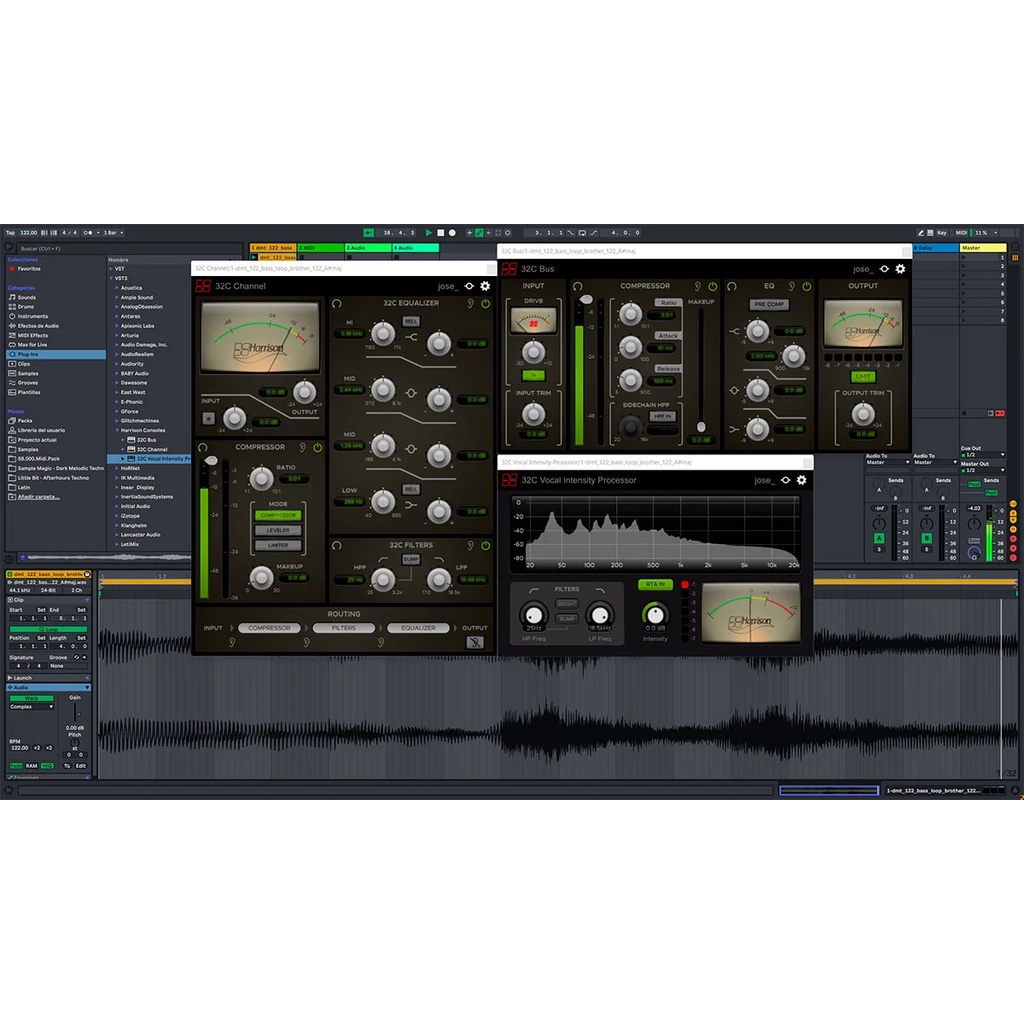Open the Master Out 1/2 dropdown
The image size is (1024, 1024).
pos(983,470)
